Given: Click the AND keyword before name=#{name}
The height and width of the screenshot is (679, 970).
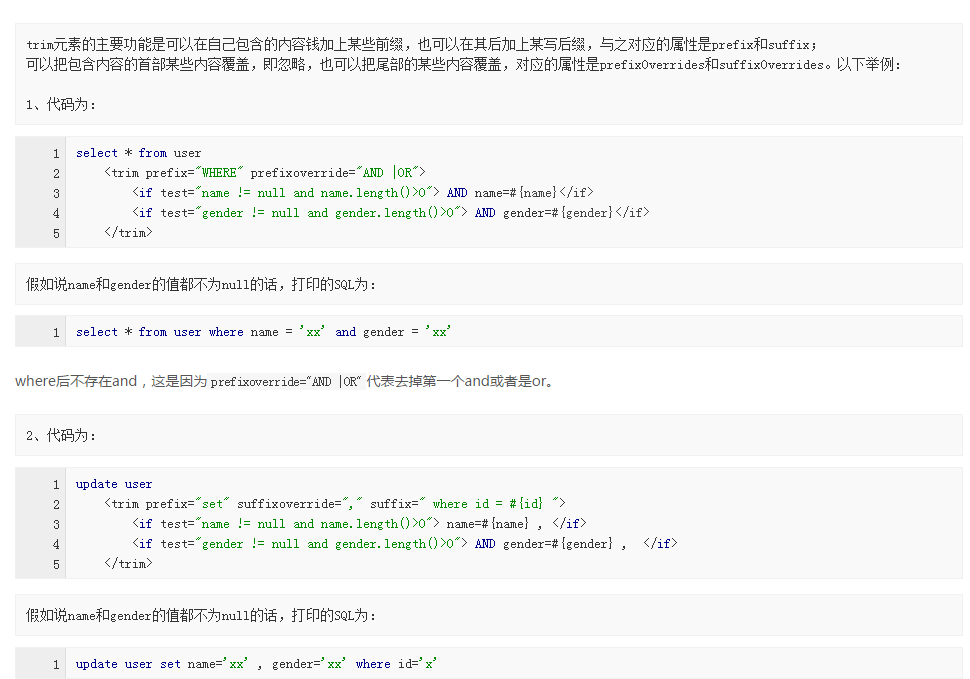Looking at the screenshot, I should [457, 192].
